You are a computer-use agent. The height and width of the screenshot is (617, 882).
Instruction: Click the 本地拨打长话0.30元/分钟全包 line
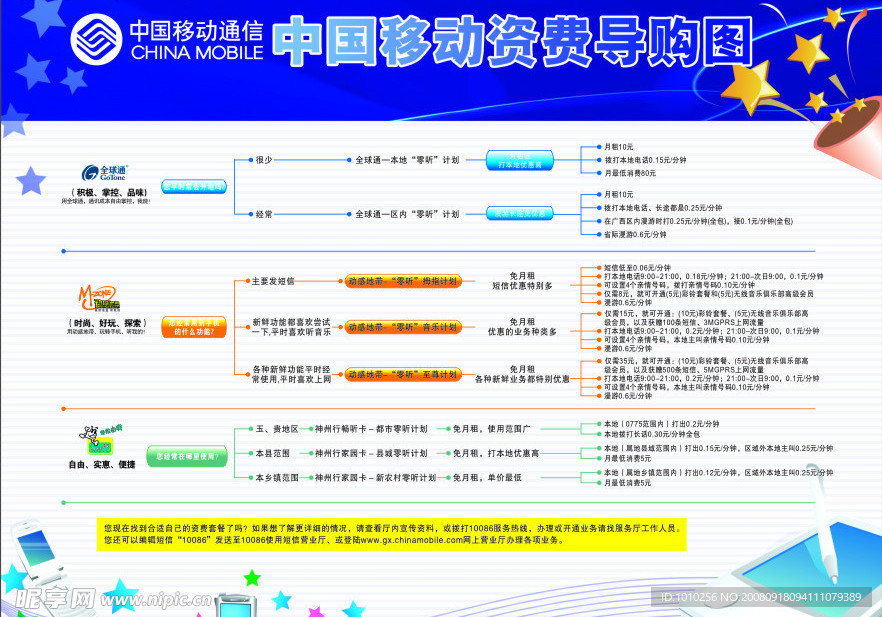point(652,434)
